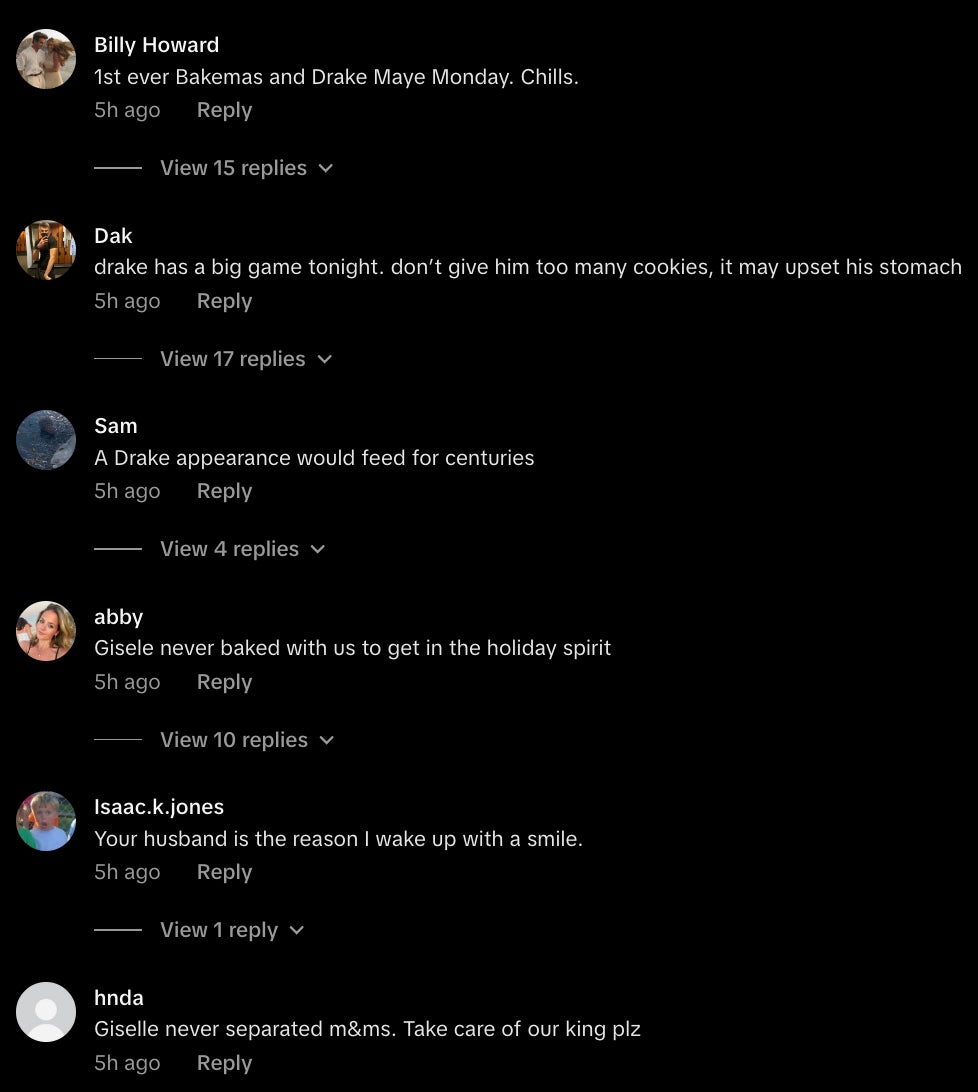
Task: Expand View 15 replies
Action: [246, 168]
